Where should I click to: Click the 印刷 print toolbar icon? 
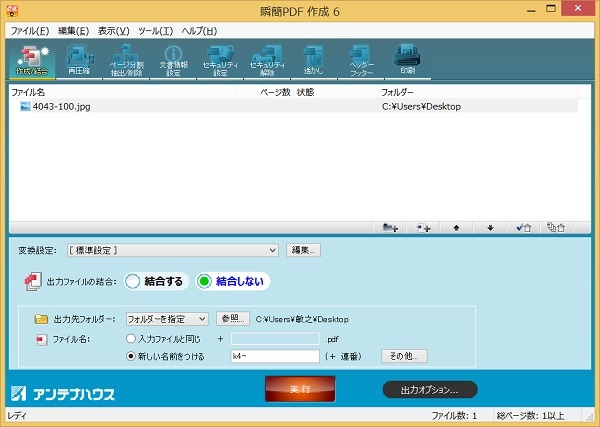tap(407, 59)
